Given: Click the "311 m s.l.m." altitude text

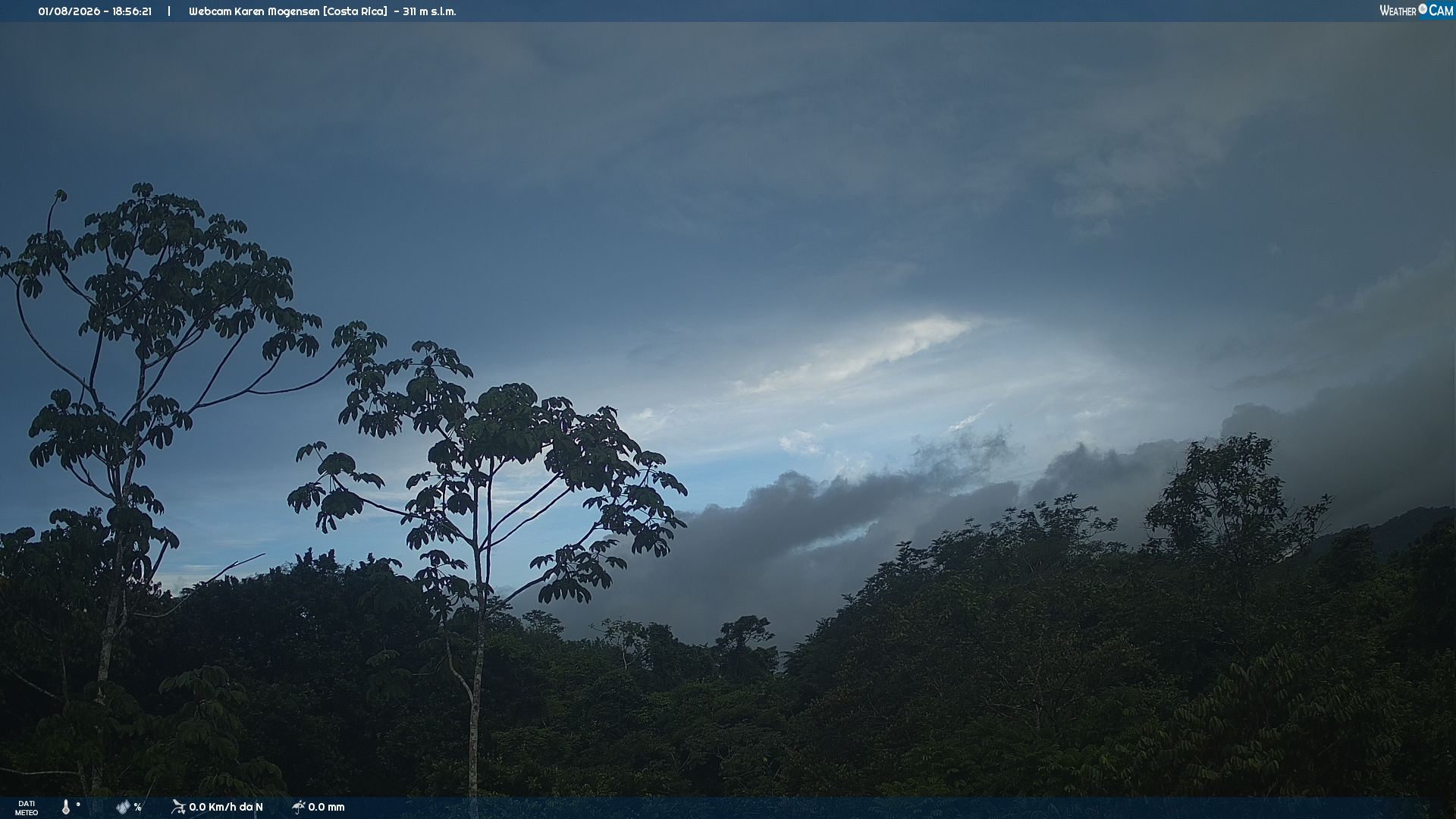Looking at the screenshot, I should (x=429, y=11).
